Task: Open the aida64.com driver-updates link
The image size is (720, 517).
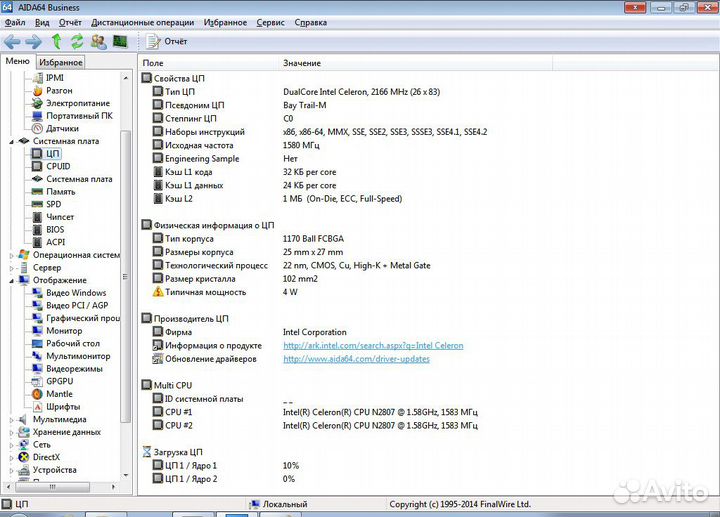Action: coord(356,359)
